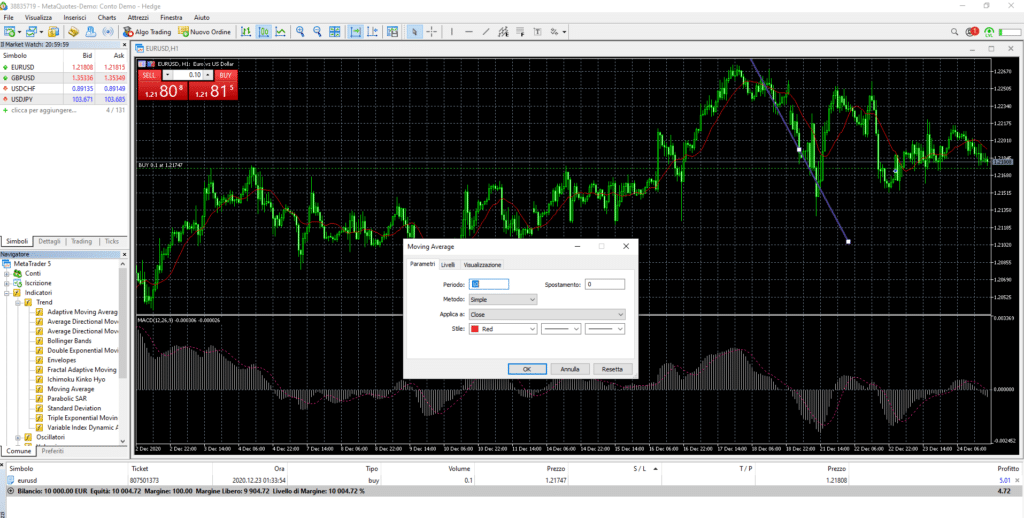
Task: Focus the Periodo input field
Action: tap(488, 284)
